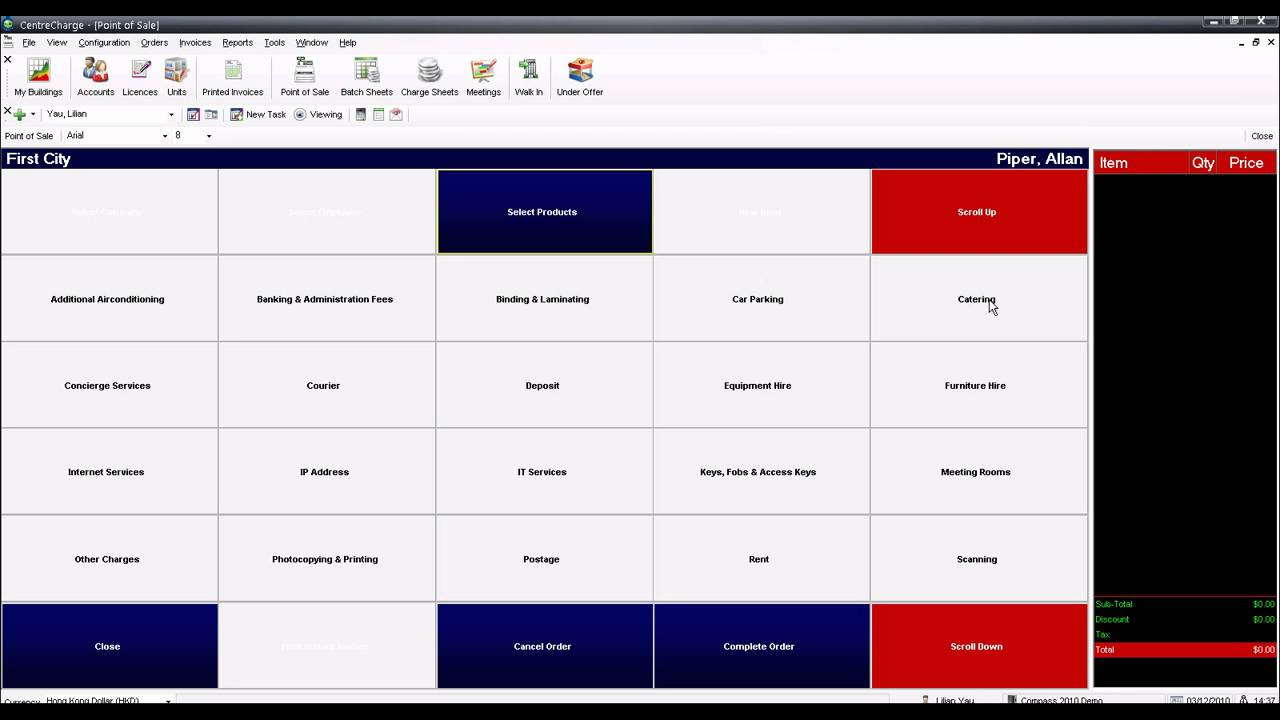
Task: Click the Cancel Order button
Action: pyautogui.click(x=544, y=646)
